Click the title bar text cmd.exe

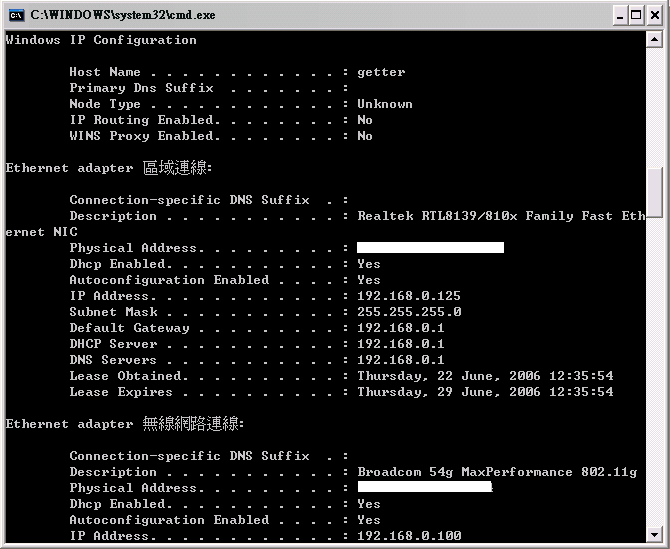coord(123,15)
